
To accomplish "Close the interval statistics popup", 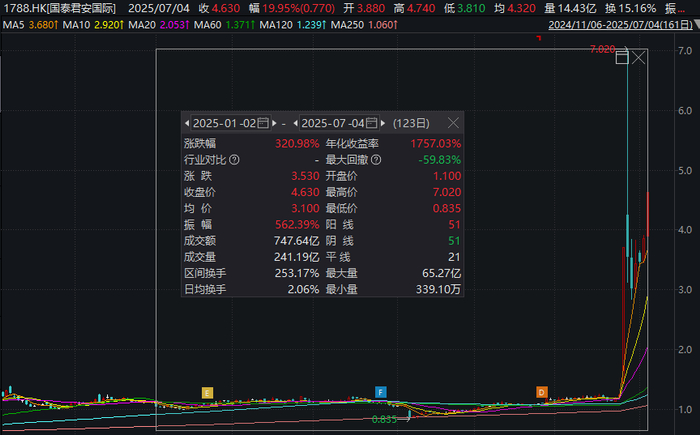I will coord(453,123).
